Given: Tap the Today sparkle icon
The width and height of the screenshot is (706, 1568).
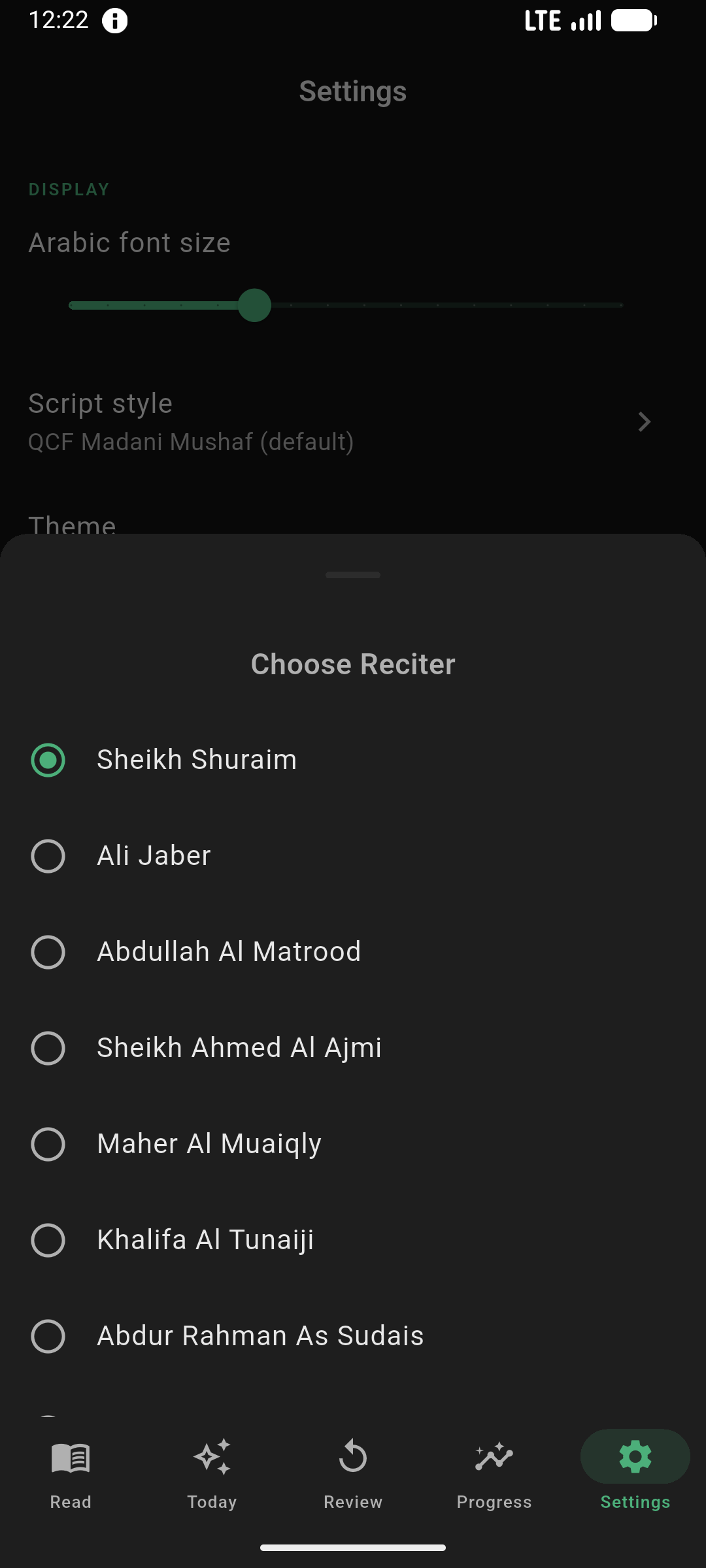Looking at the screenshot, I should [x=212, y=1457].
